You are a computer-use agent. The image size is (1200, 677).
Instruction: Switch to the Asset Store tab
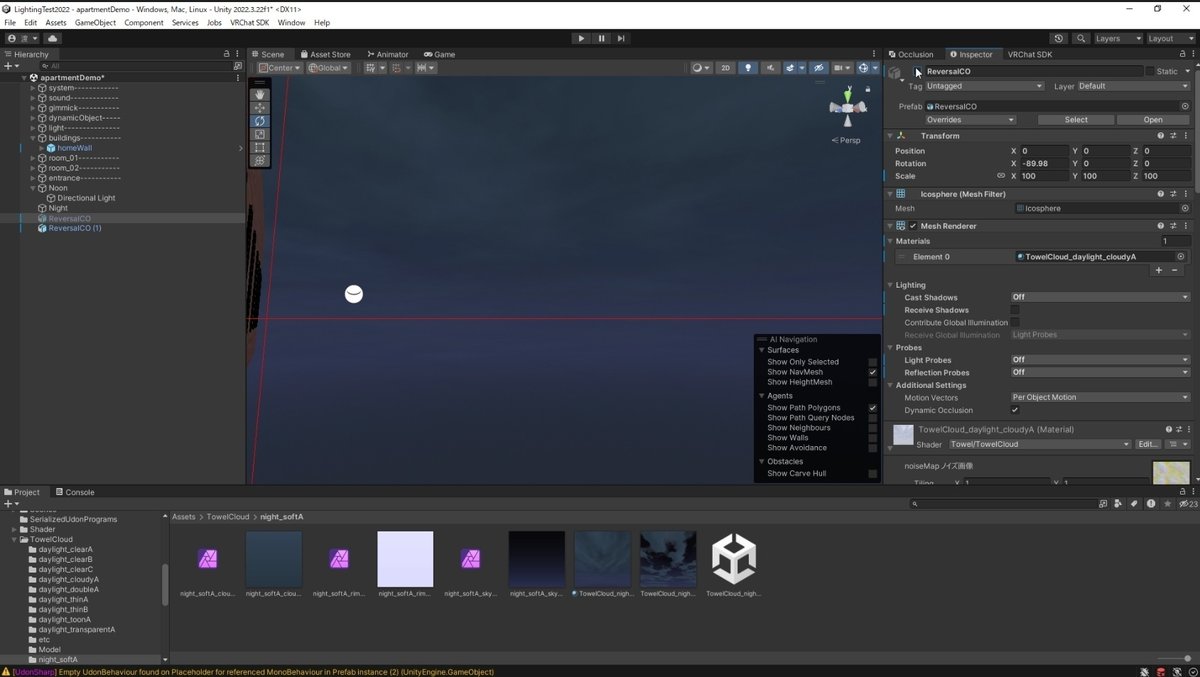[324, 54]
